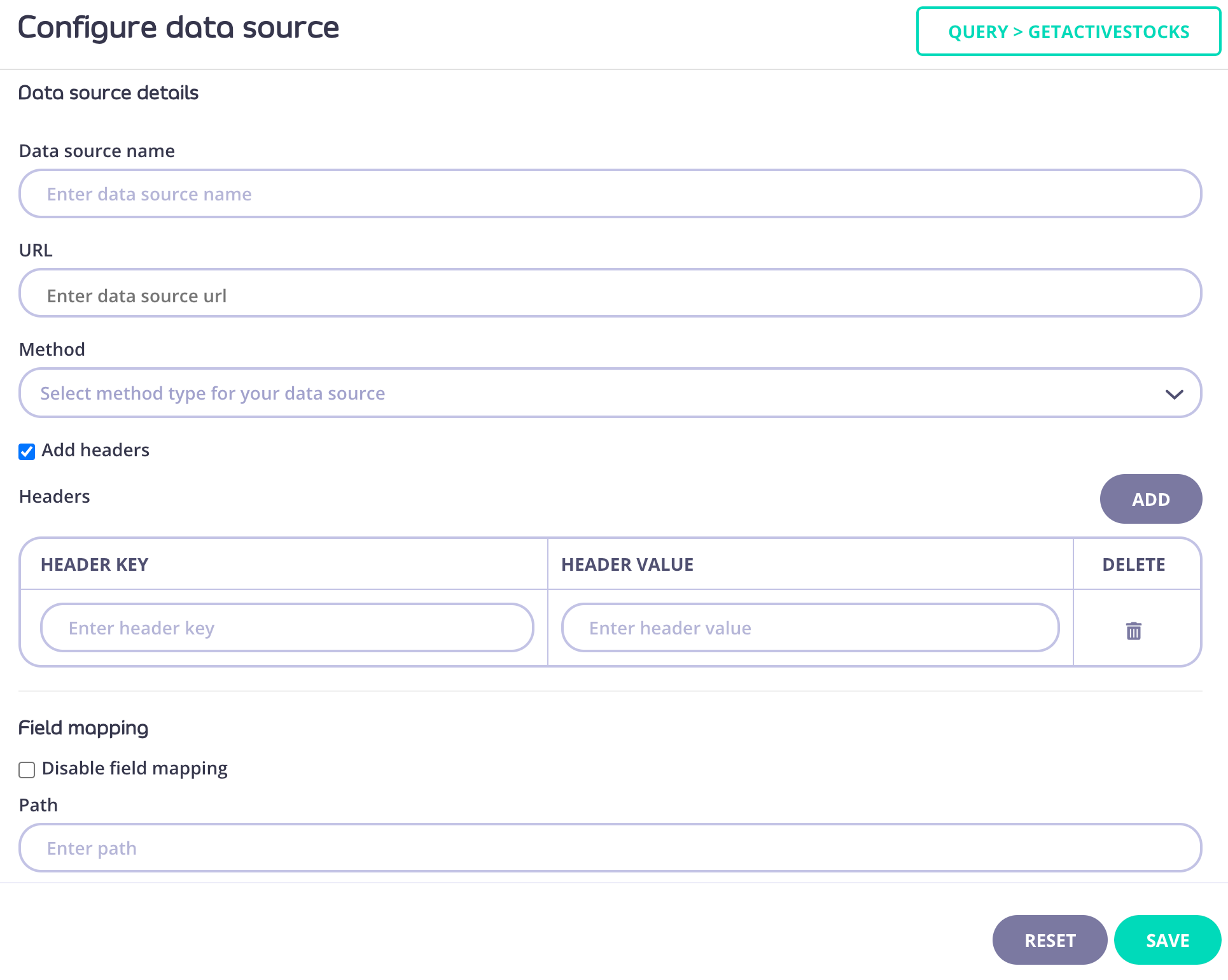The image size is (1228, 980).
Task: Click the Disable field mapping label
Action: pyautogui.click(x=134, y=768)
